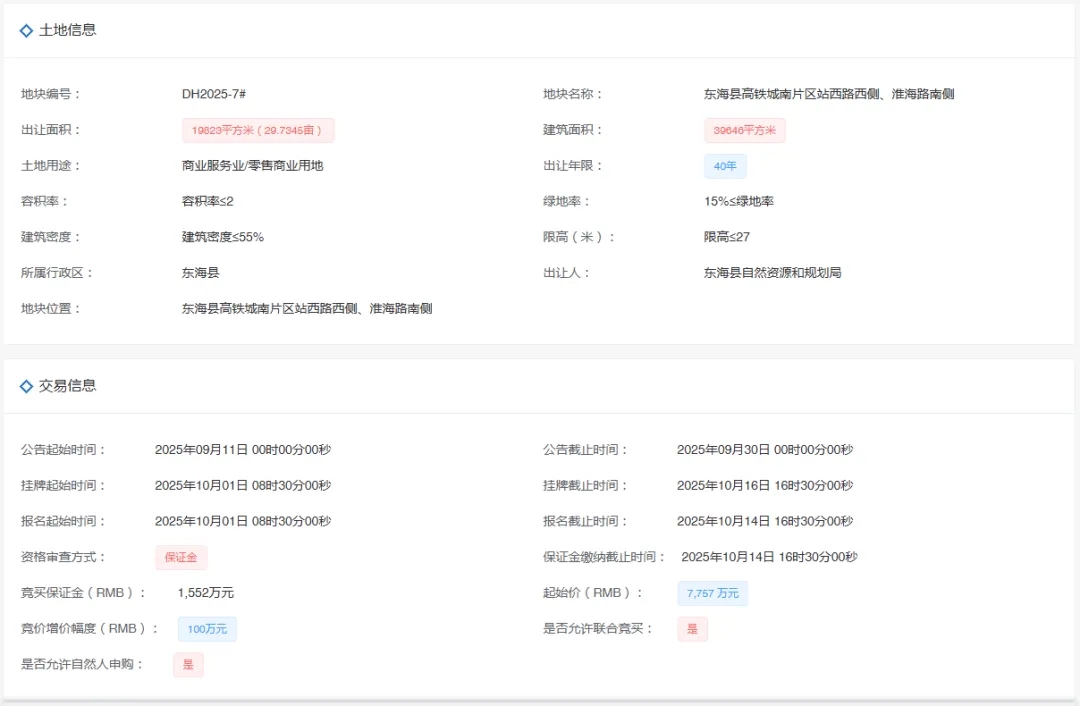Select the 土地信息 section heading
The height and width of the screenshot is (706, 1080).
coord(67,30)
